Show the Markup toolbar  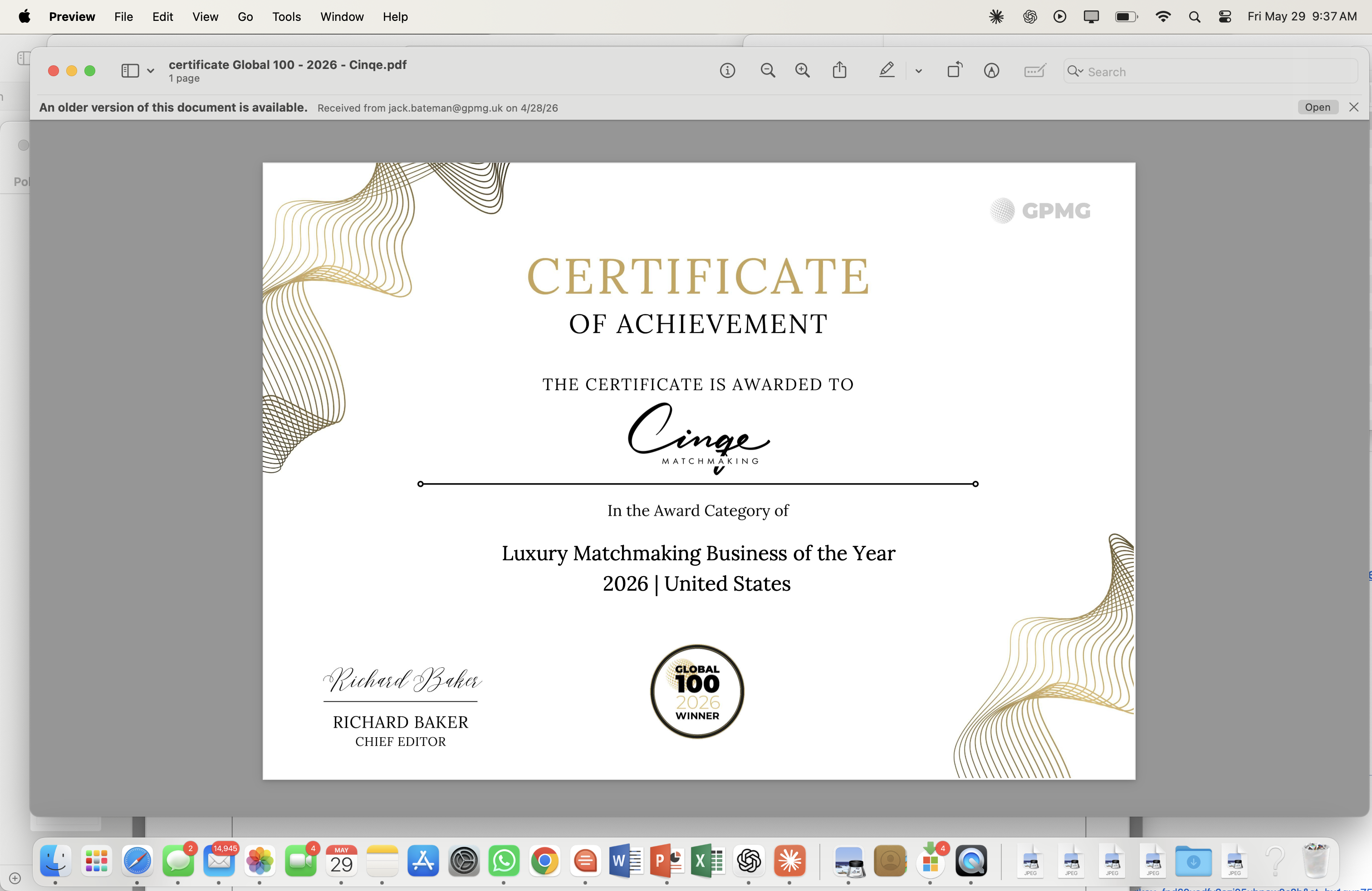991,71
